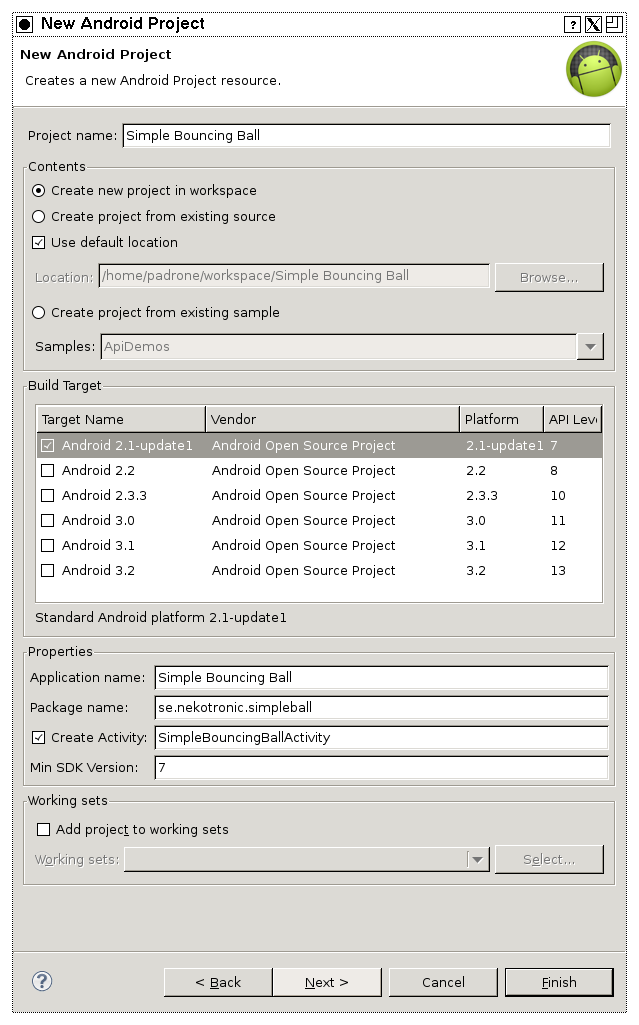Click the title bar help button
The width and height of the screenshot is (639, 1025).
[572, 25]
